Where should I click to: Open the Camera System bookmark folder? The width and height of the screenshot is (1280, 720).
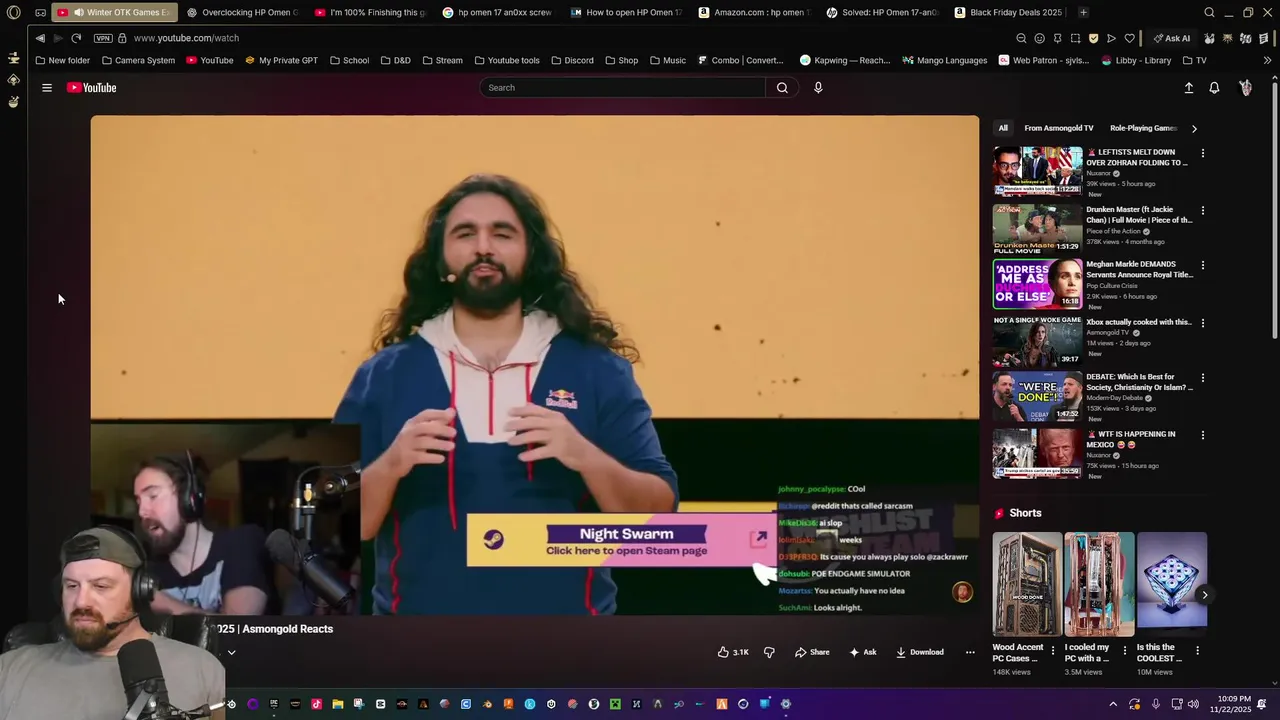point(138,60)
